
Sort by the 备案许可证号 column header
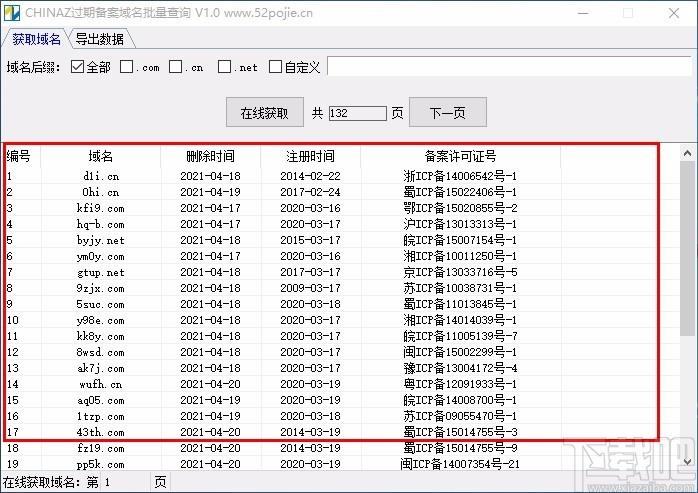[x=460, y=156]
